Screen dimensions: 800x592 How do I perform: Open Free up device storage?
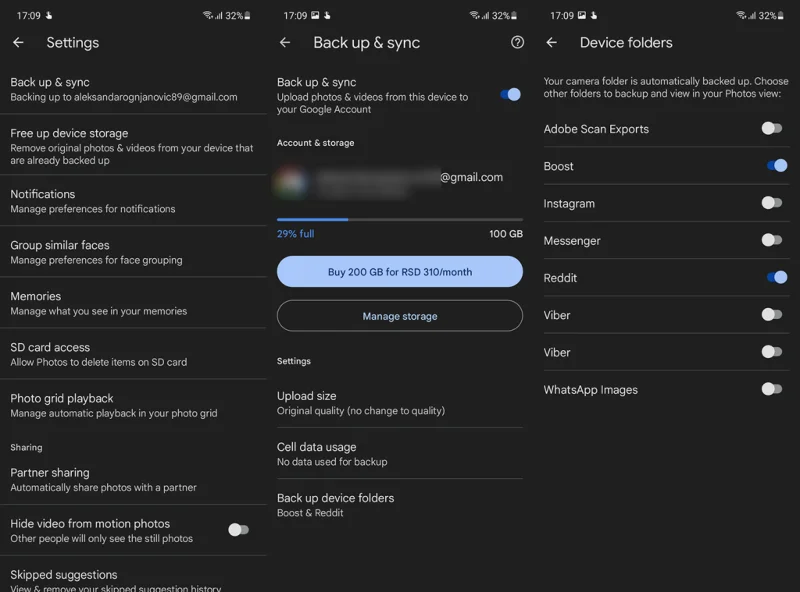(x=133, y=145)
